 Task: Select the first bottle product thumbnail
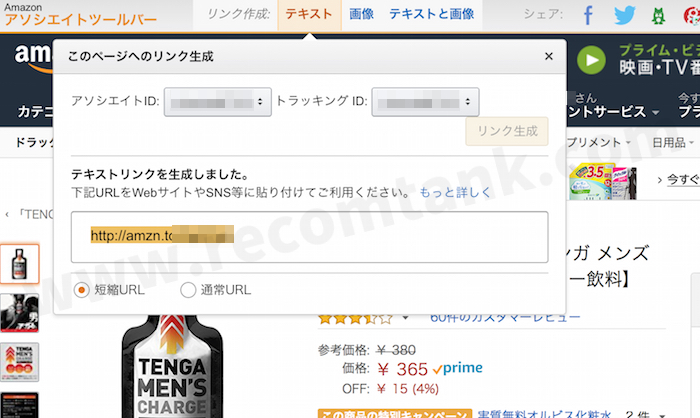click(19, 264)
